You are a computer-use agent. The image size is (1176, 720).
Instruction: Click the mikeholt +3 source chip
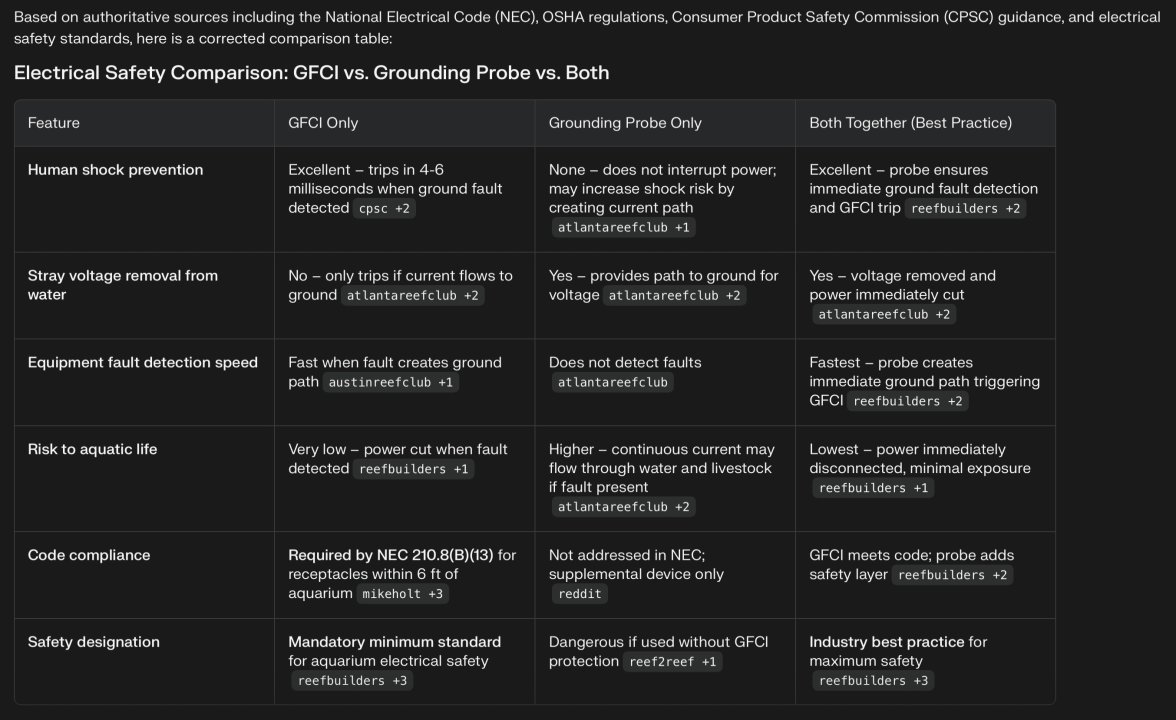pos(405,593)
